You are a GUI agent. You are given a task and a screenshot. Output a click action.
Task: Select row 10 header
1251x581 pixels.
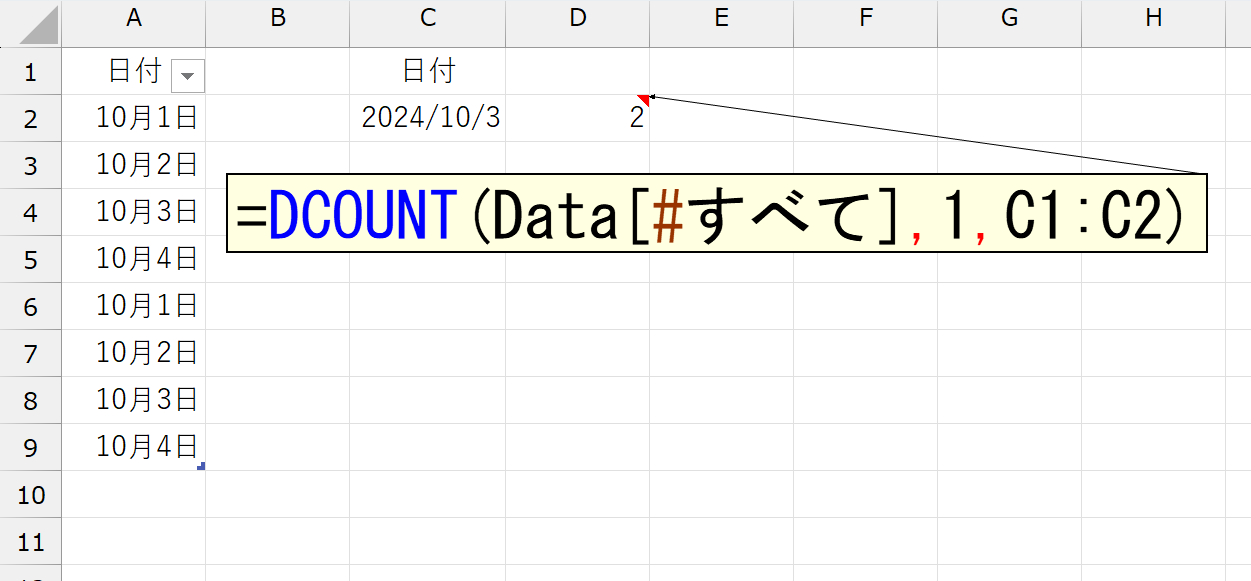pos(30,494)
